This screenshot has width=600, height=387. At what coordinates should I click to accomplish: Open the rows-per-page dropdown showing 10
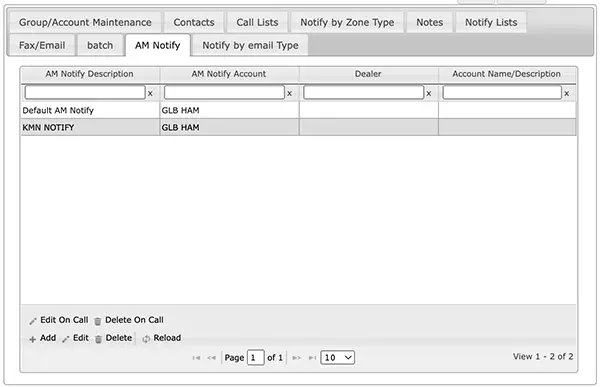point(338,358)
